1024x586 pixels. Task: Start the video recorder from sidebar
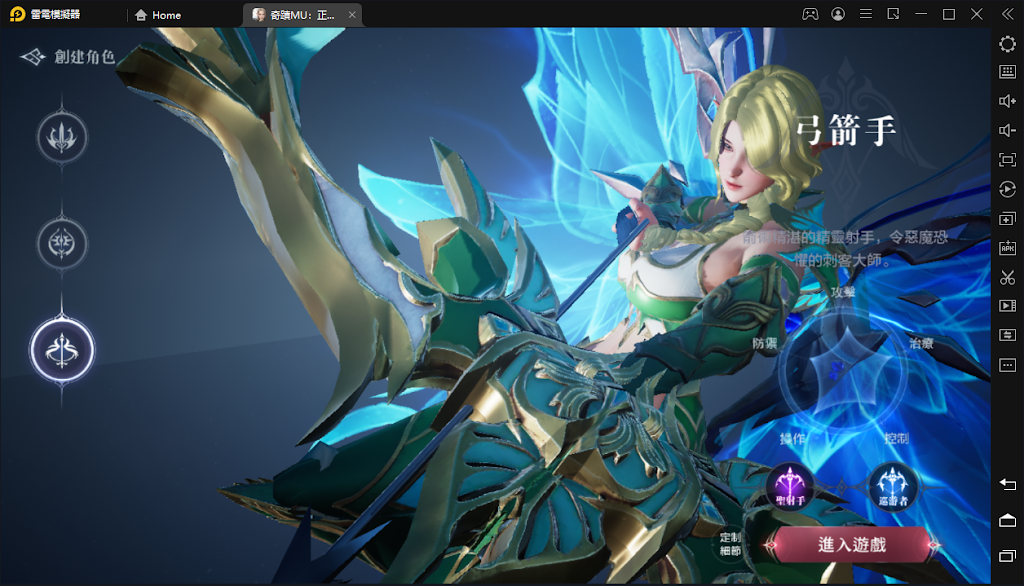pos(1008,306)
